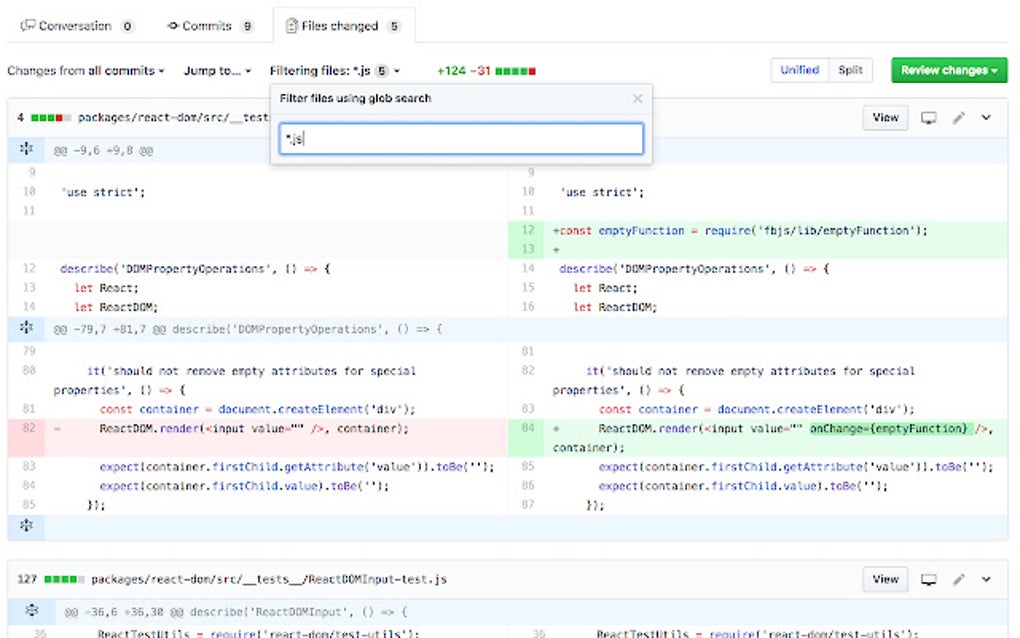View the DOMPropertyOperations test file

tap(885, 118)
